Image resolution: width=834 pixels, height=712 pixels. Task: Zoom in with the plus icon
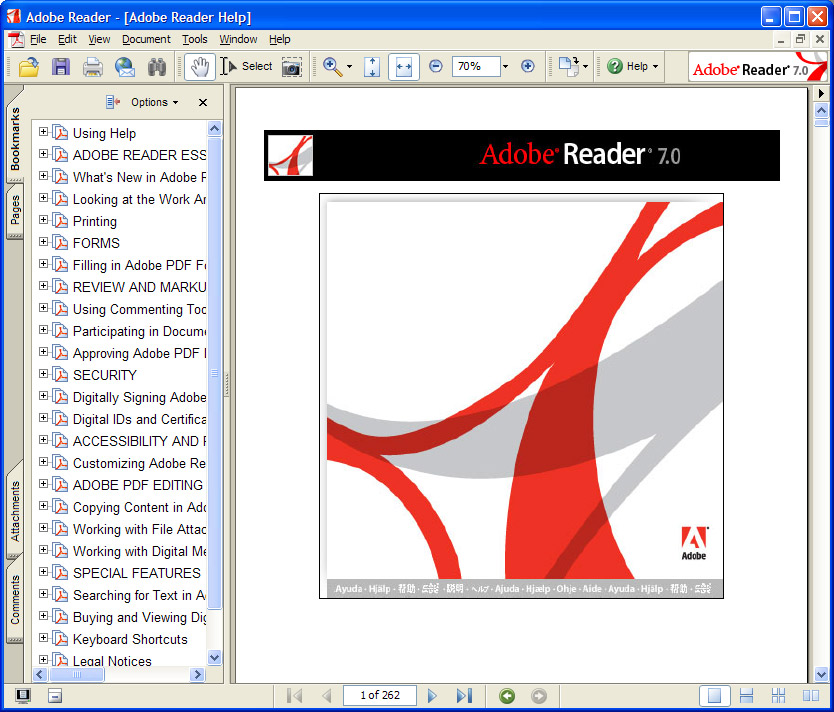(528, 66)
